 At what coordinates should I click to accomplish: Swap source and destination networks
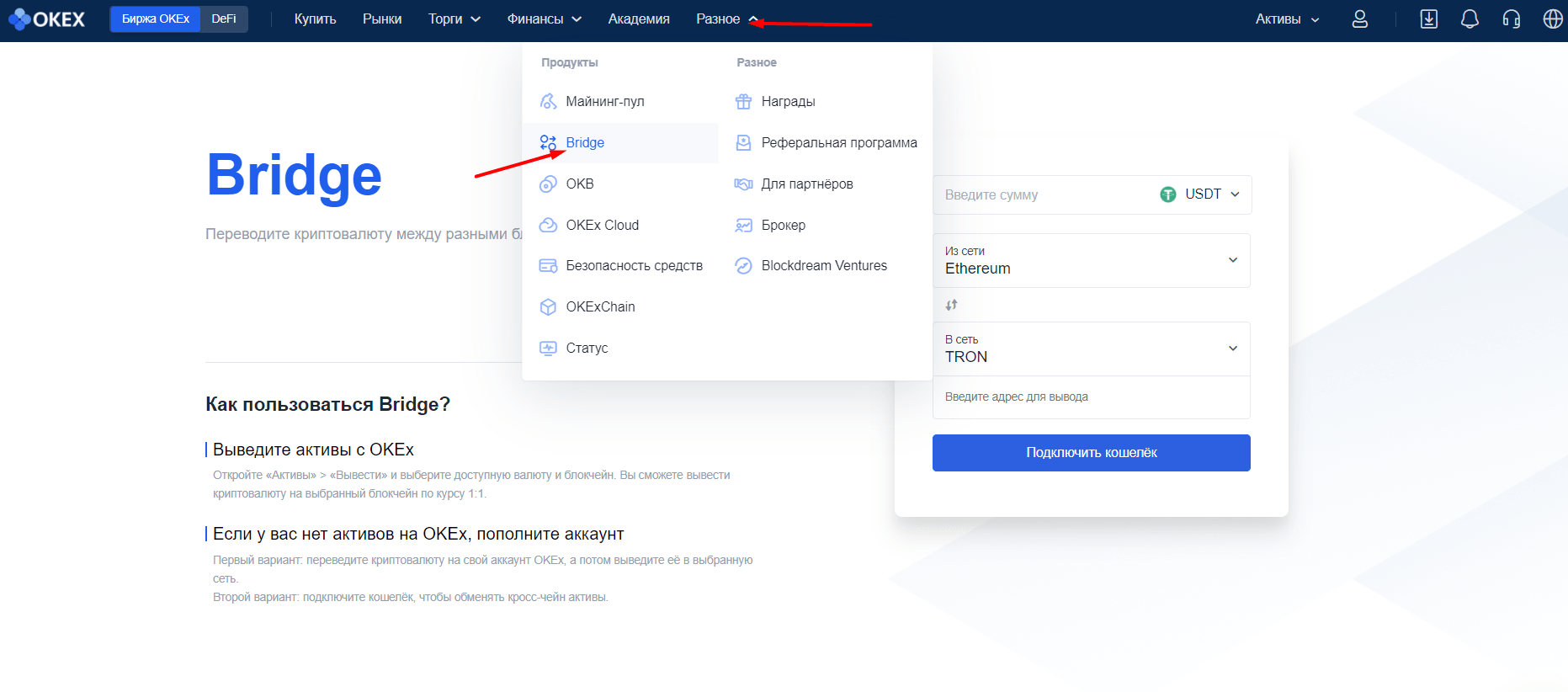tap(951, 305)
